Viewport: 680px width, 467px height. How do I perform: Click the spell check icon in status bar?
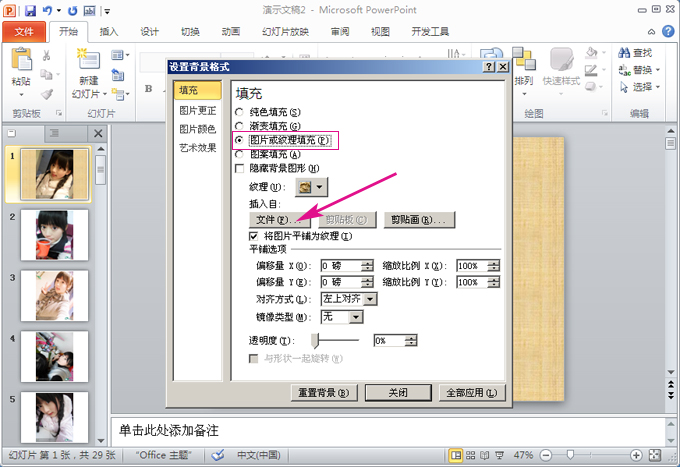coord(218,455)
